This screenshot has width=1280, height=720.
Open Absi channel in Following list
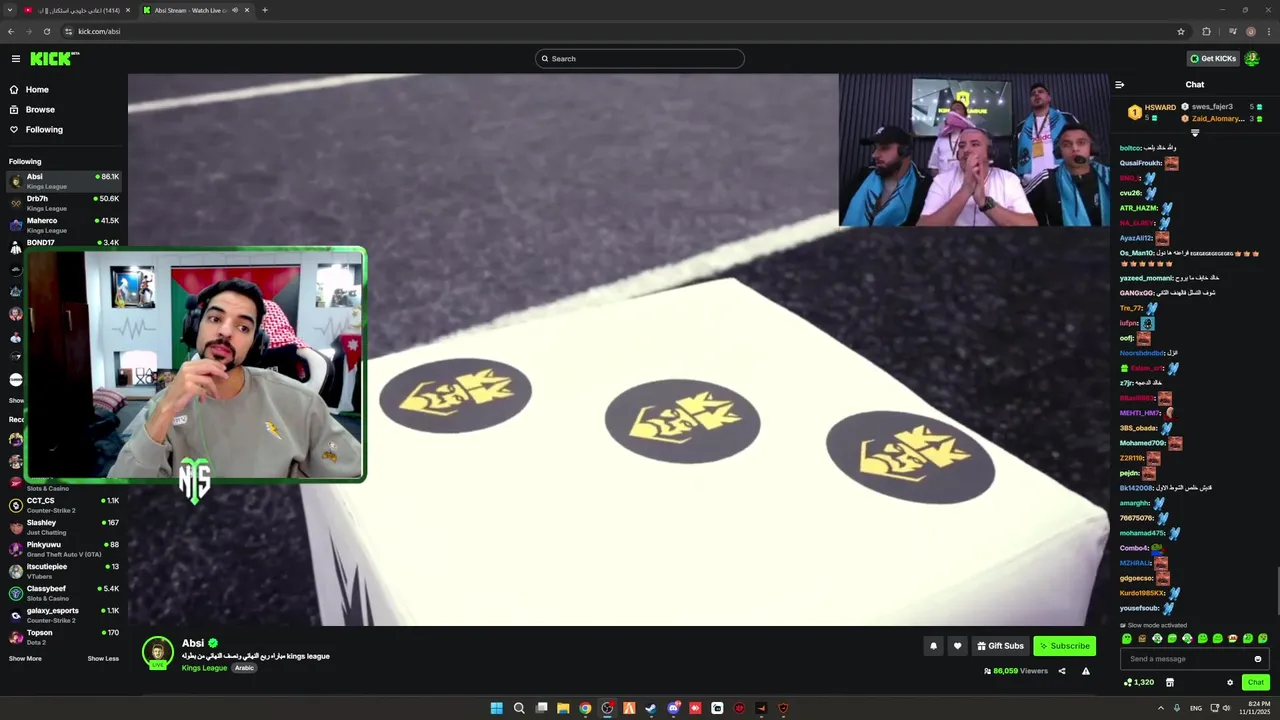[64, 181]
